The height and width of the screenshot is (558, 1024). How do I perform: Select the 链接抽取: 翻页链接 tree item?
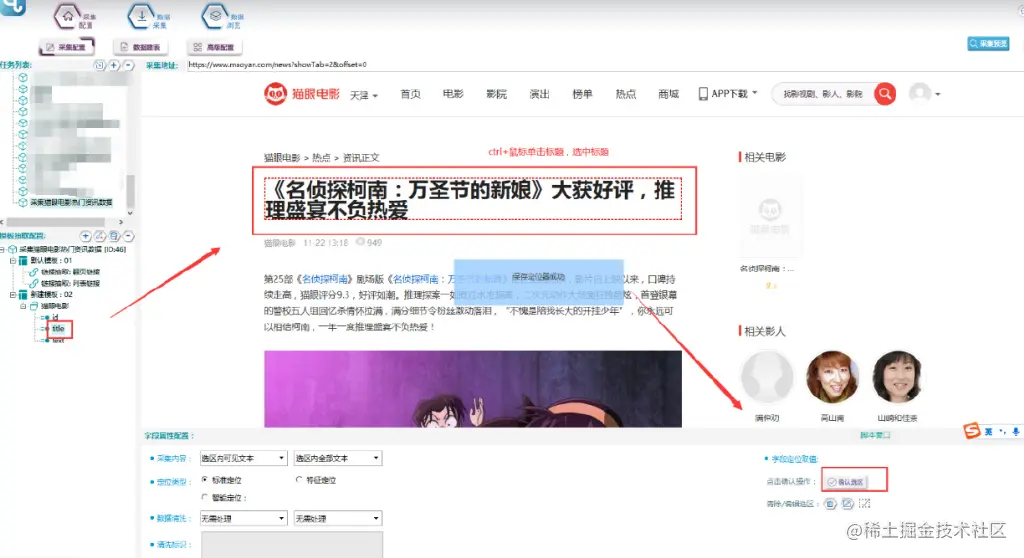(x=70, y=272)
